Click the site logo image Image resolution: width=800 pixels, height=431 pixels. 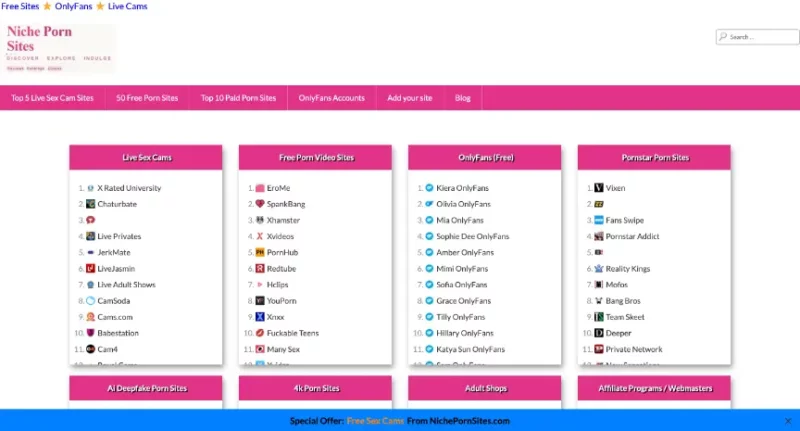coord(59,48)
